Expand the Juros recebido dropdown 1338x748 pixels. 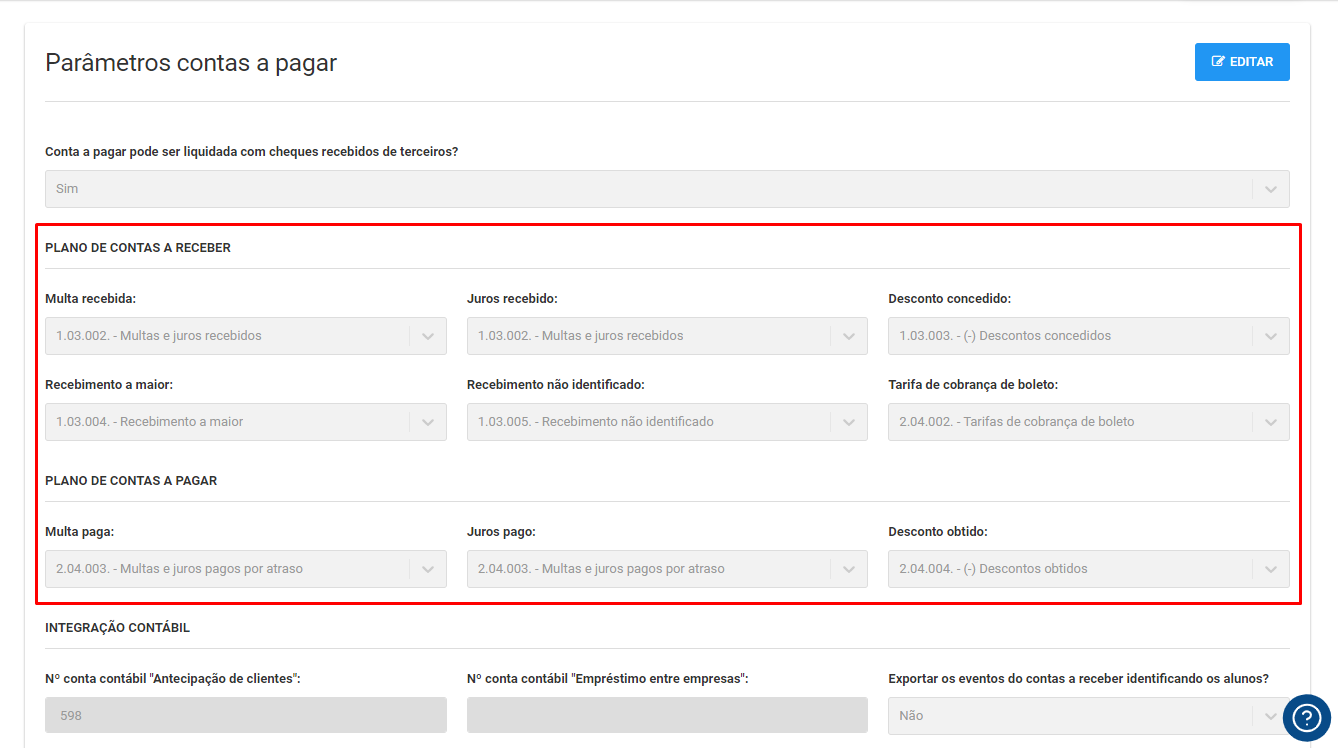(667, 336)
